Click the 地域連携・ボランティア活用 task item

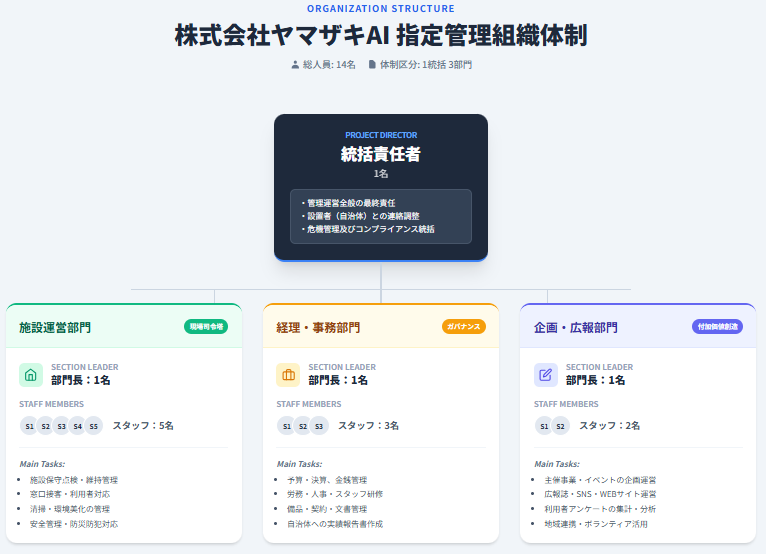click(596, 523)
